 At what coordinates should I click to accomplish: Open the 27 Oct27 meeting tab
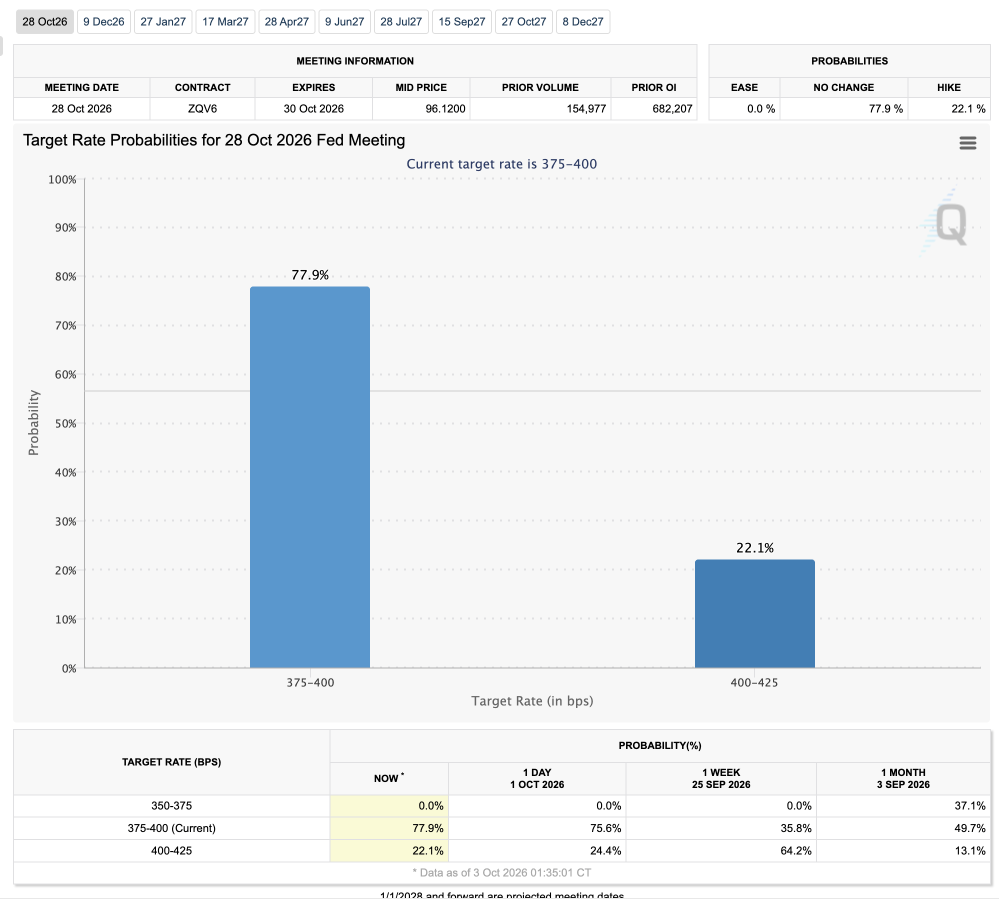524,22
